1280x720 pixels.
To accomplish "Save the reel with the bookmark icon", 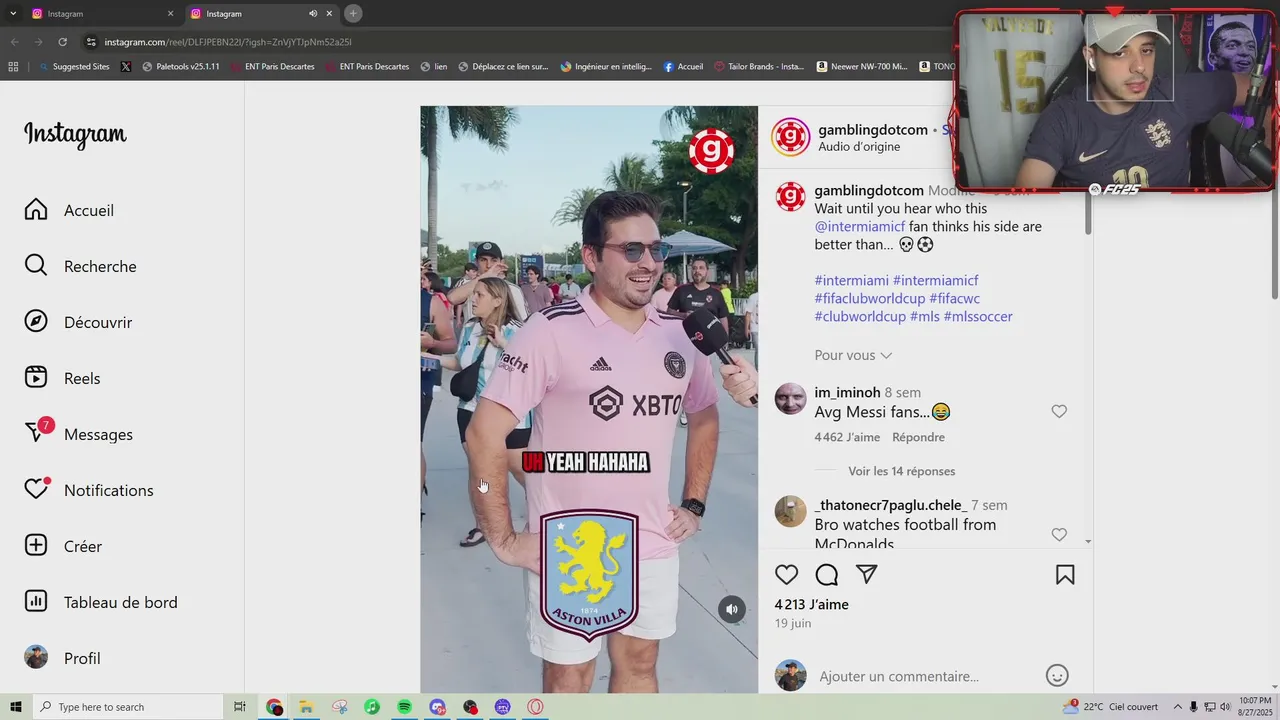I will coord(1065,575).
